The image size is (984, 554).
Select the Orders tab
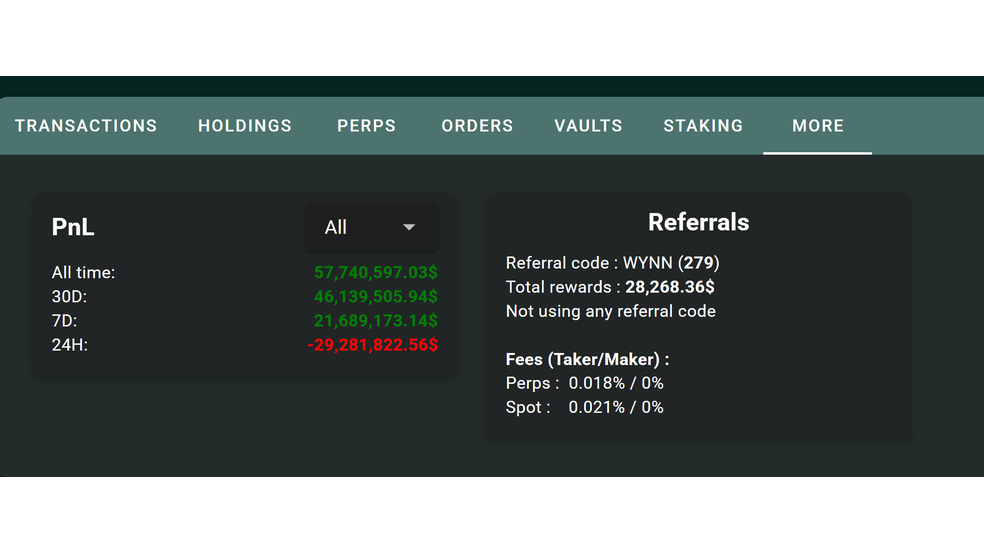(x=477, y=126)
